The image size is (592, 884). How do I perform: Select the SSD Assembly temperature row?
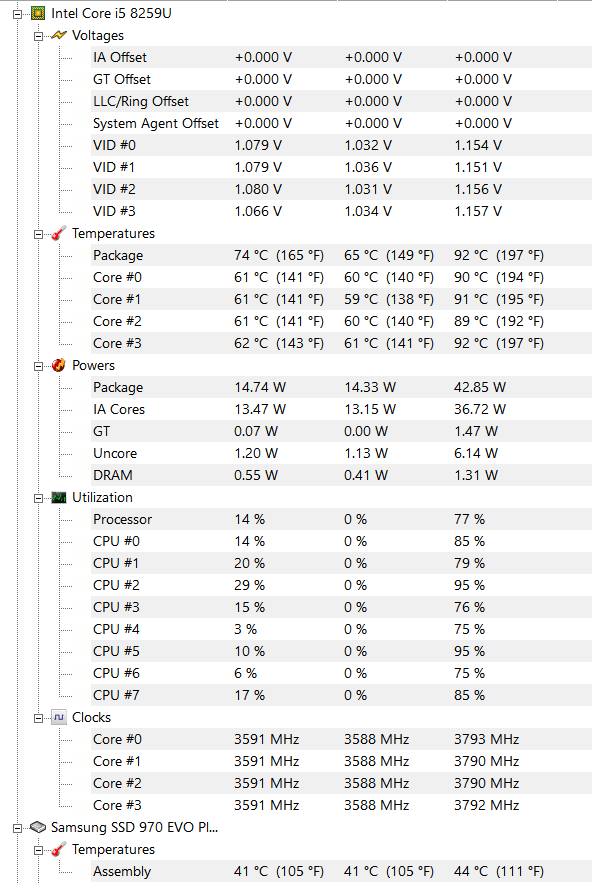[341, 871]
